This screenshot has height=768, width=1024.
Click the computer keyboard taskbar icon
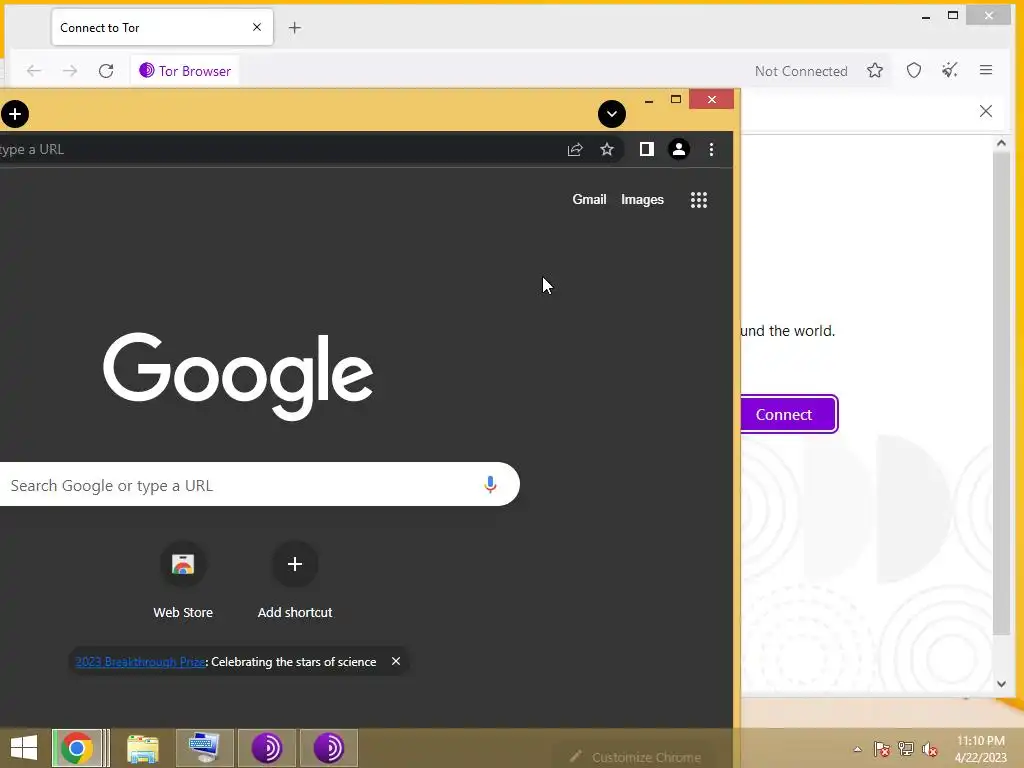[x=204, y=748]
